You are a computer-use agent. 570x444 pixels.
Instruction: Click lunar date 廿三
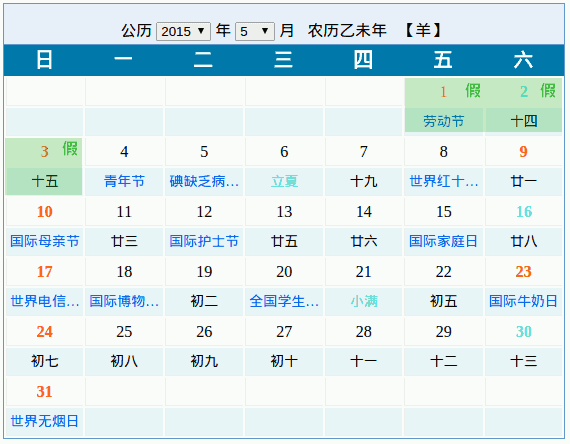[124, 241]
